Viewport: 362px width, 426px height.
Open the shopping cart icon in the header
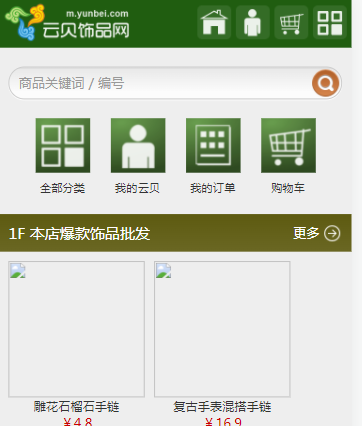coord(291,22)
